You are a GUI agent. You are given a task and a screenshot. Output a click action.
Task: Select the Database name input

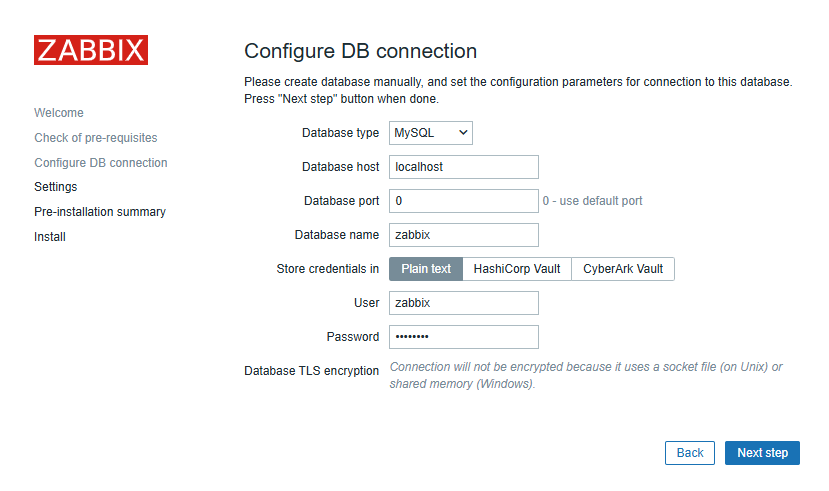pos(464,235)
